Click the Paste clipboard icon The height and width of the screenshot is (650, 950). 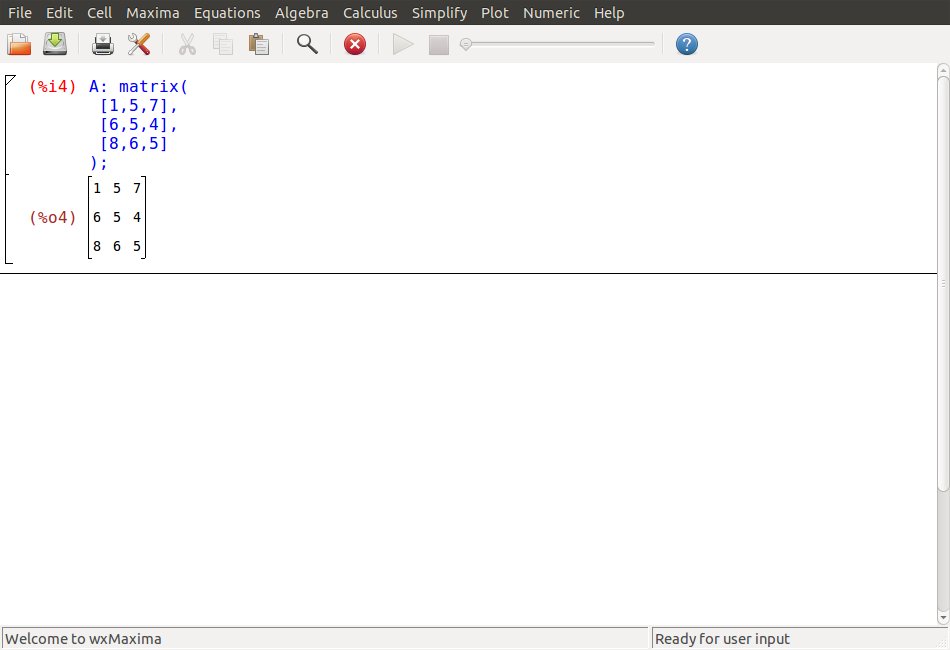pyautogui.click(x=259, y=44)
